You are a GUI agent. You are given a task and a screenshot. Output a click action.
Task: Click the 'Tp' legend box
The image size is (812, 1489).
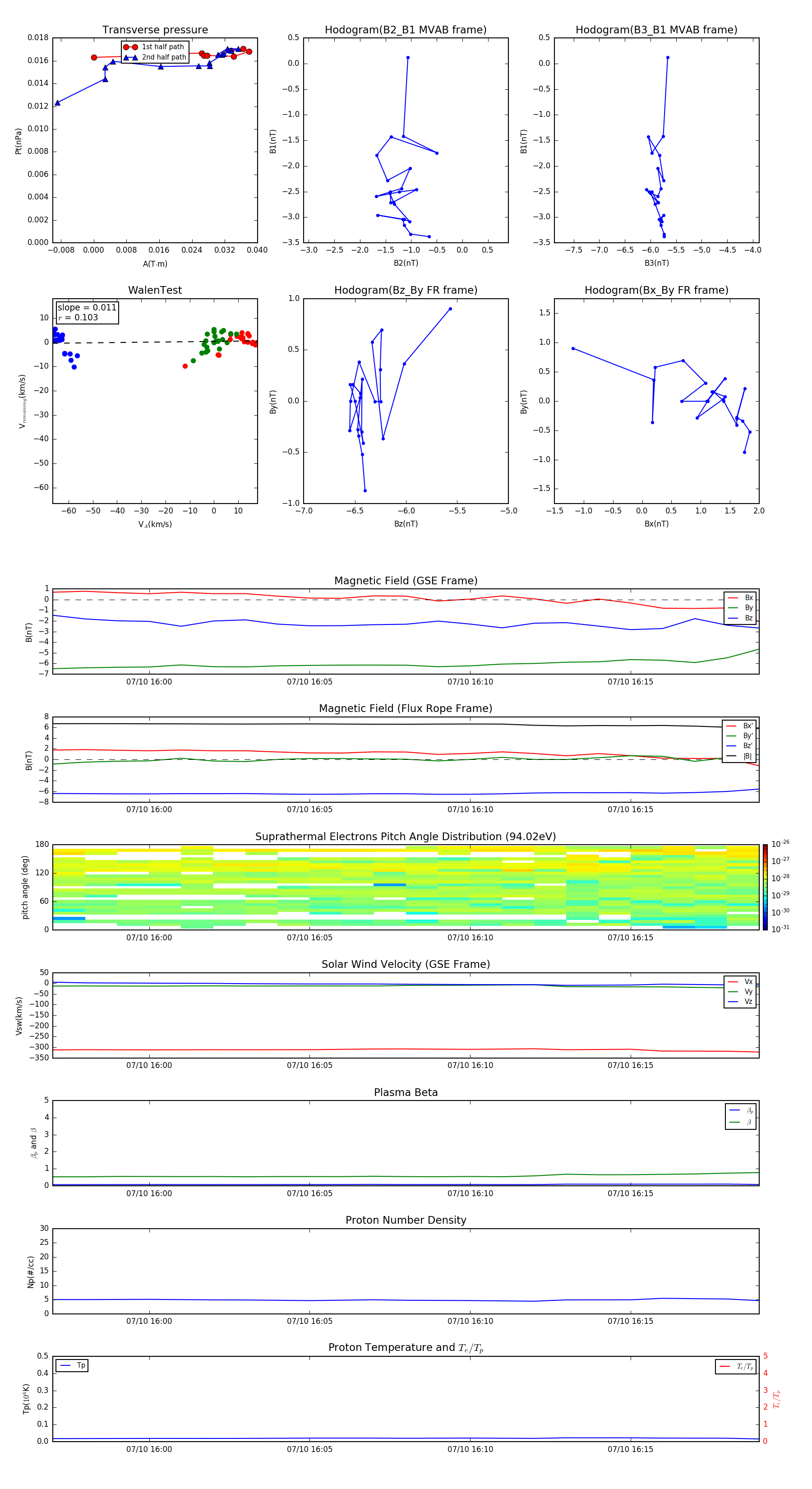72,1365
